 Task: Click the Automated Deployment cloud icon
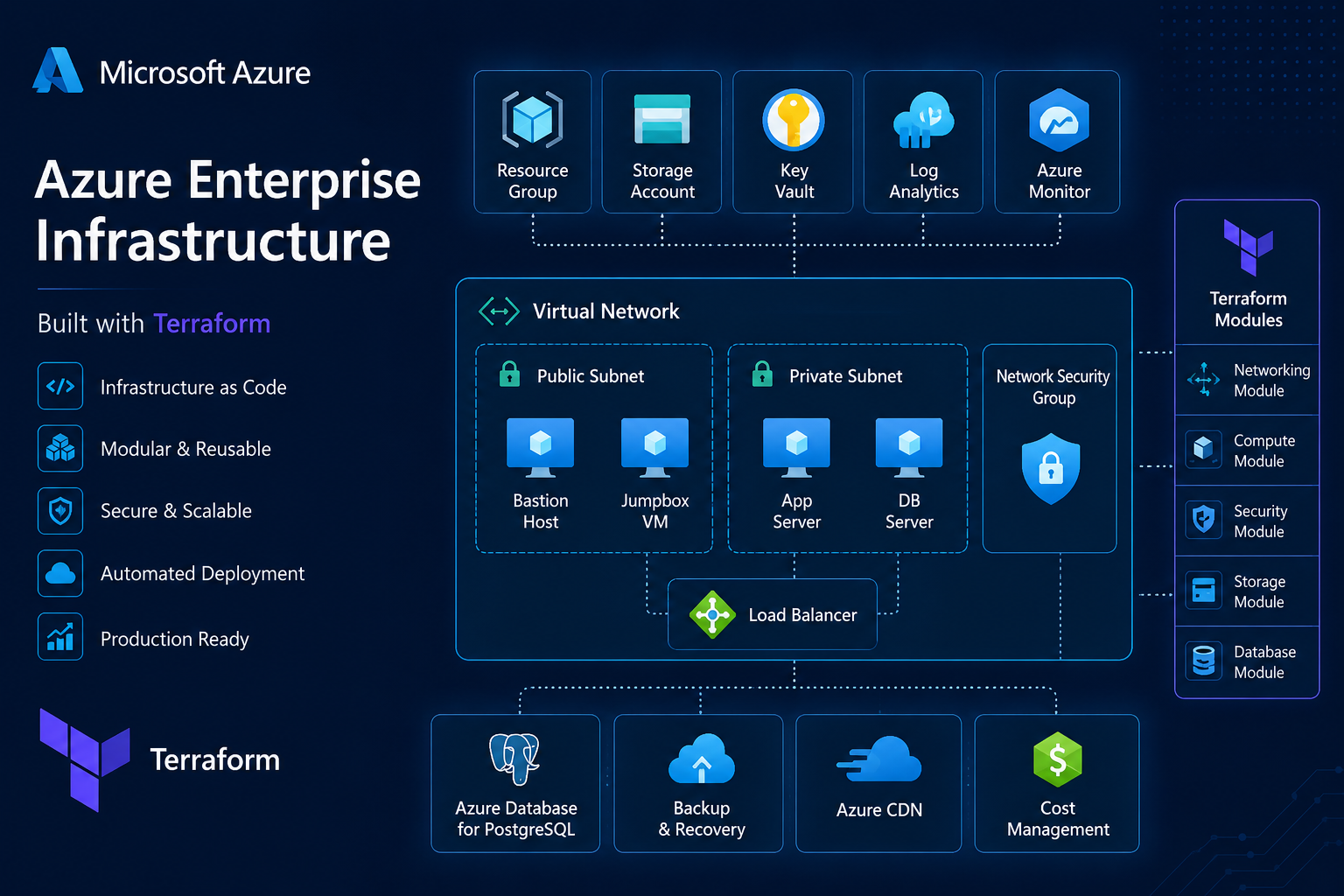click(60, 573)
